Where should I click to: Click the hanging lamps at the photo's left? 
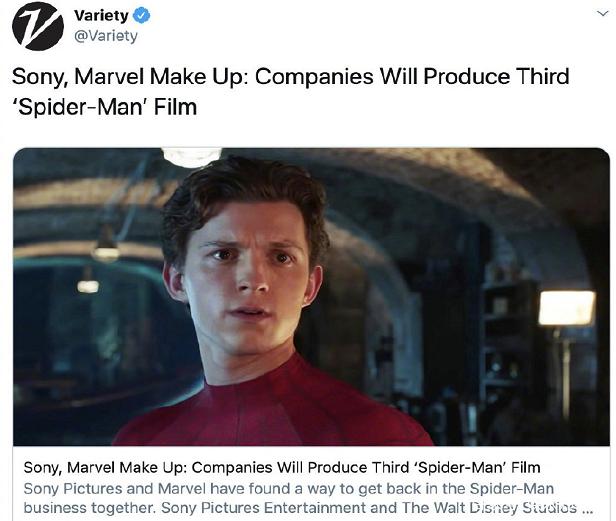pos(99,259)
